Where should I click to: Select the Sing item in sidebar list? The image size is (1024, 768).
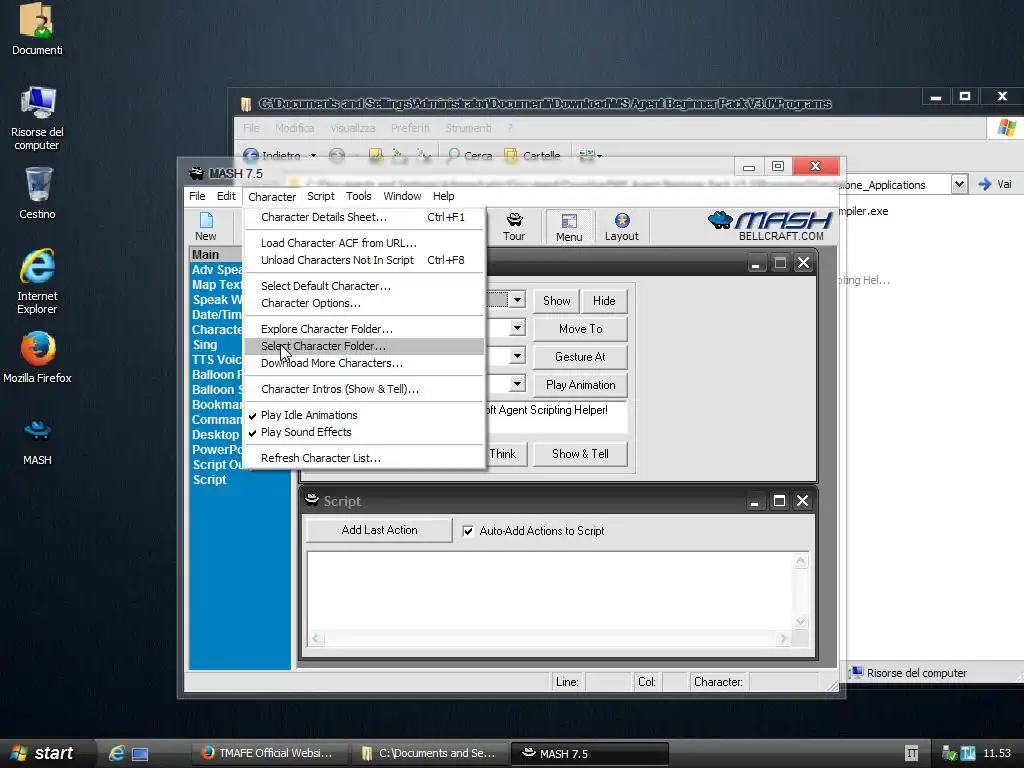click(204, 344)
